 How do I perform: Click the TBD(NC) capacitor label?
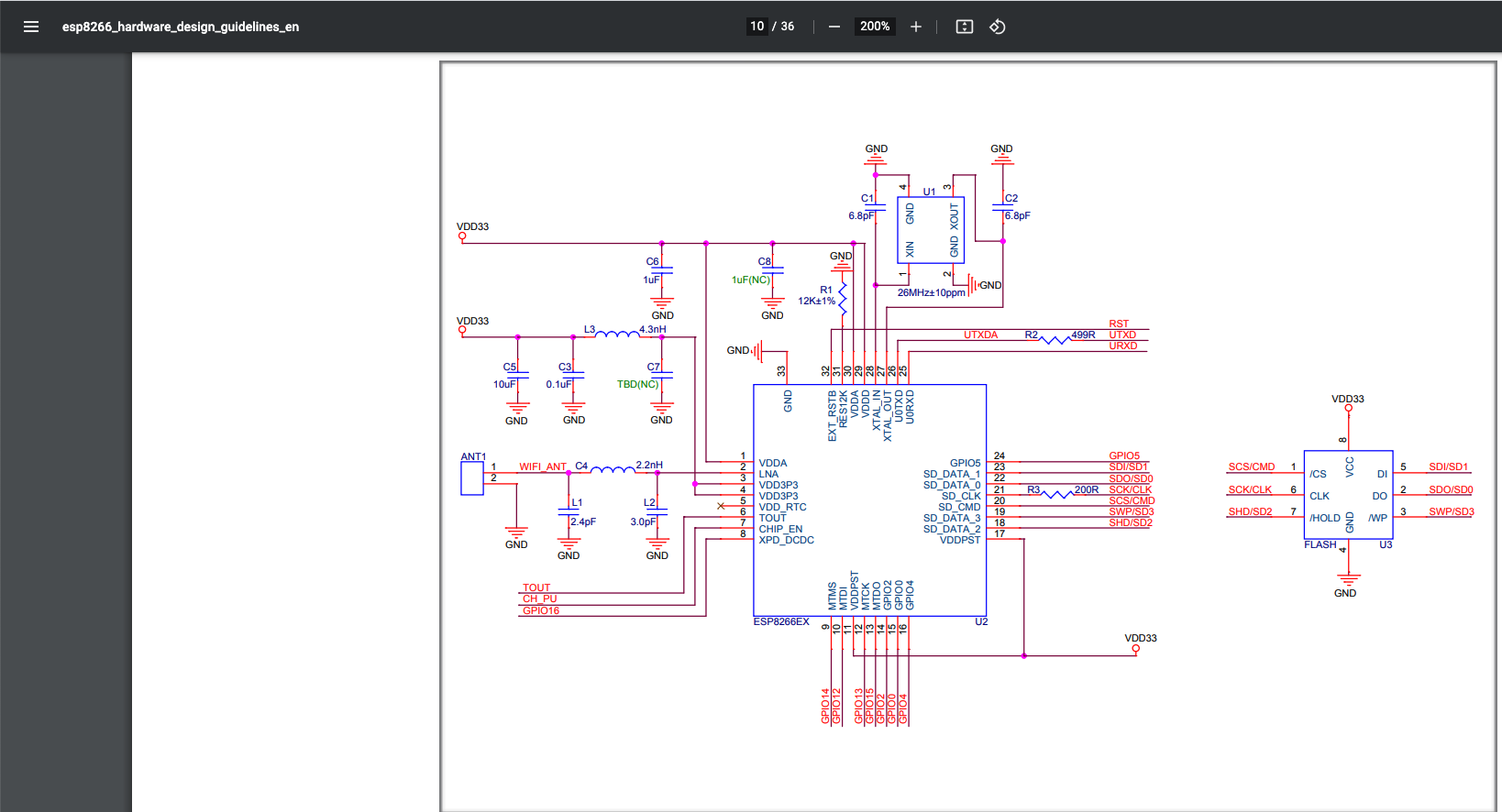click(x=637, y=384)
